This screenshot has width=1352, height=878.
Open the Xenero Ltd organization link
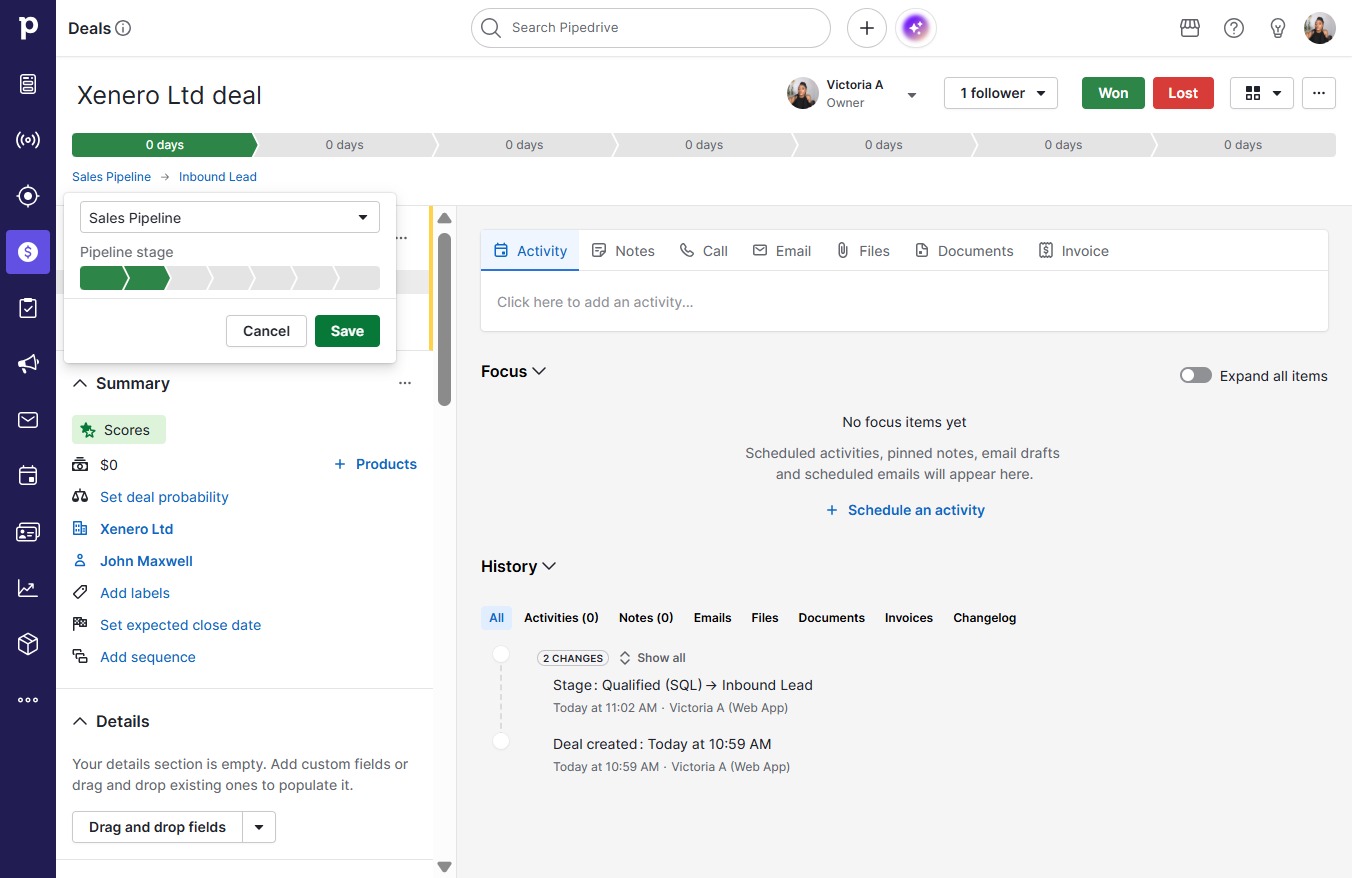click(x=136, y=529)
